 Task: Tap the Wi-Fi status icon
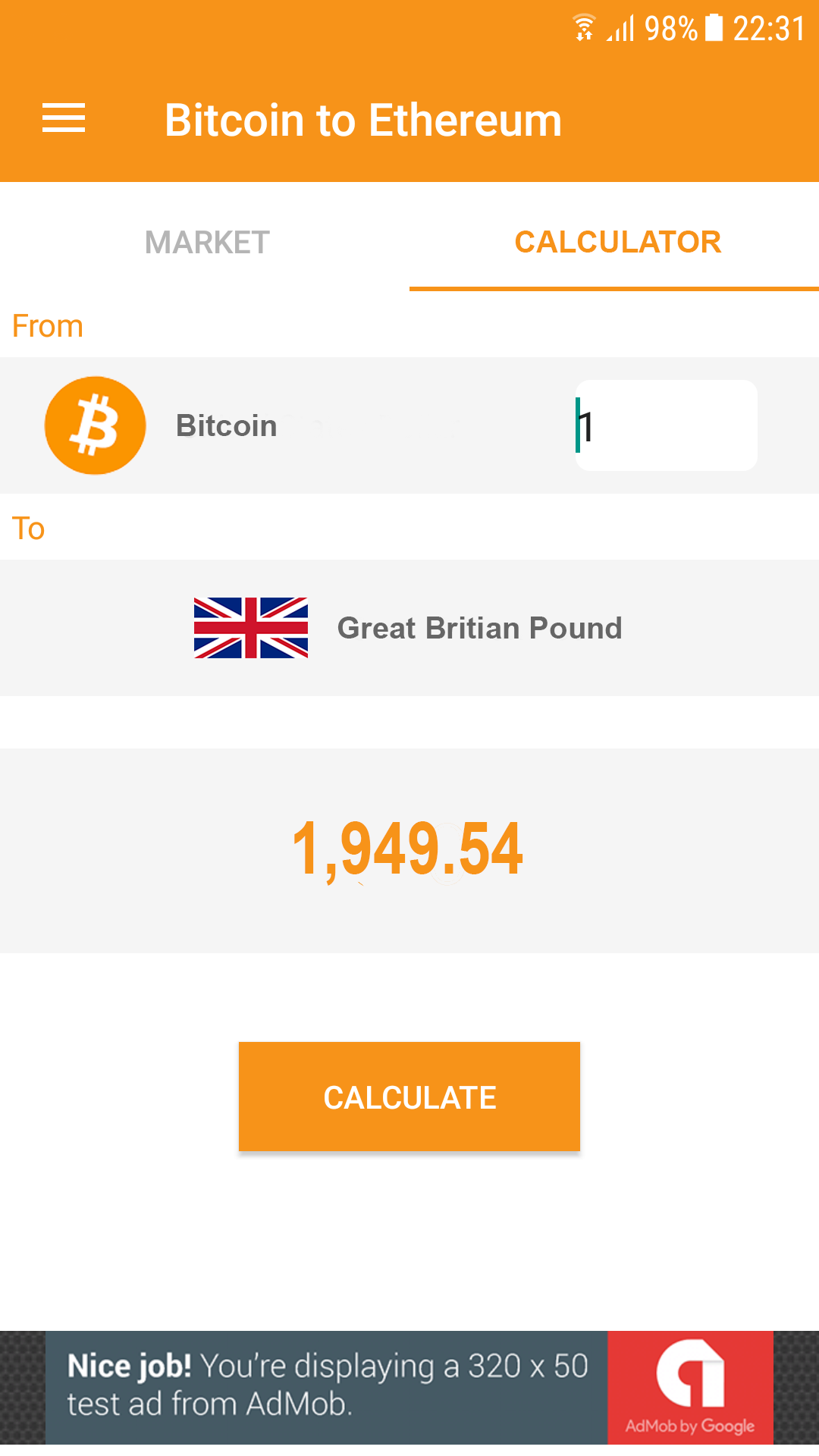pyautogui.click(x=584, y=28)
